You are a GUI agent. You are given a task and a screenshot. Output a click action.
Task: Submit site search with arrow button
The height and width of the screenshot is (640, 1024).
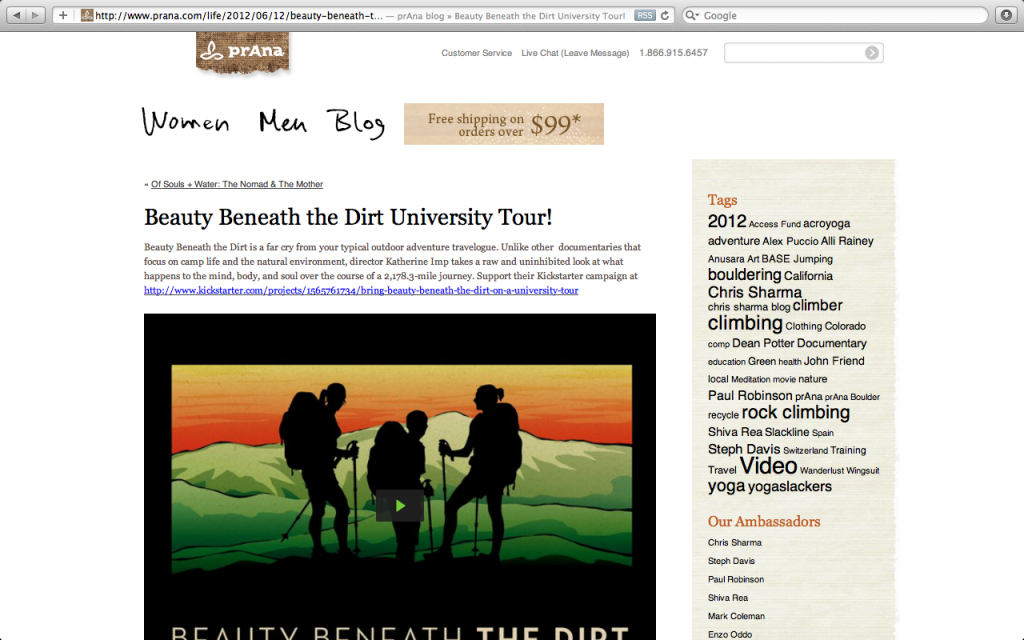872,53
